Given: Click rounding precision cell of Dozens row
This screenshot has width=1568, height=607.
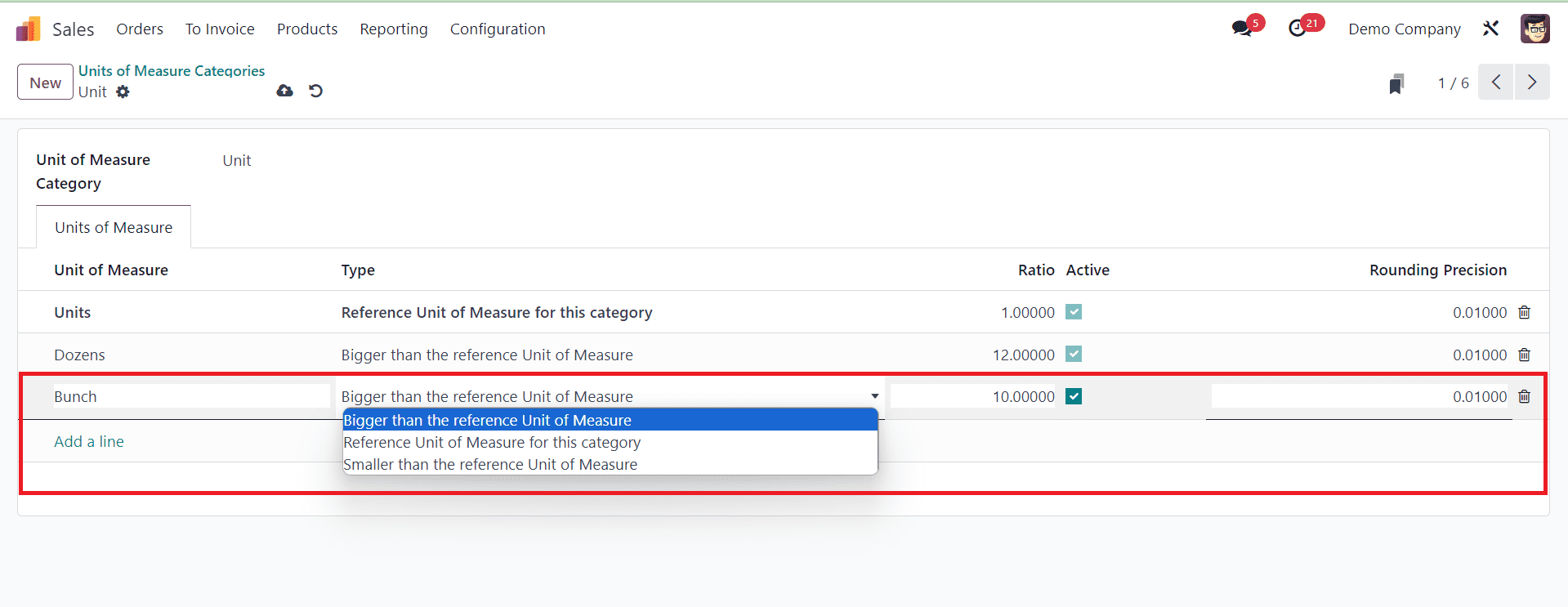Looking at the screenshot, I should pos(1480,355).
